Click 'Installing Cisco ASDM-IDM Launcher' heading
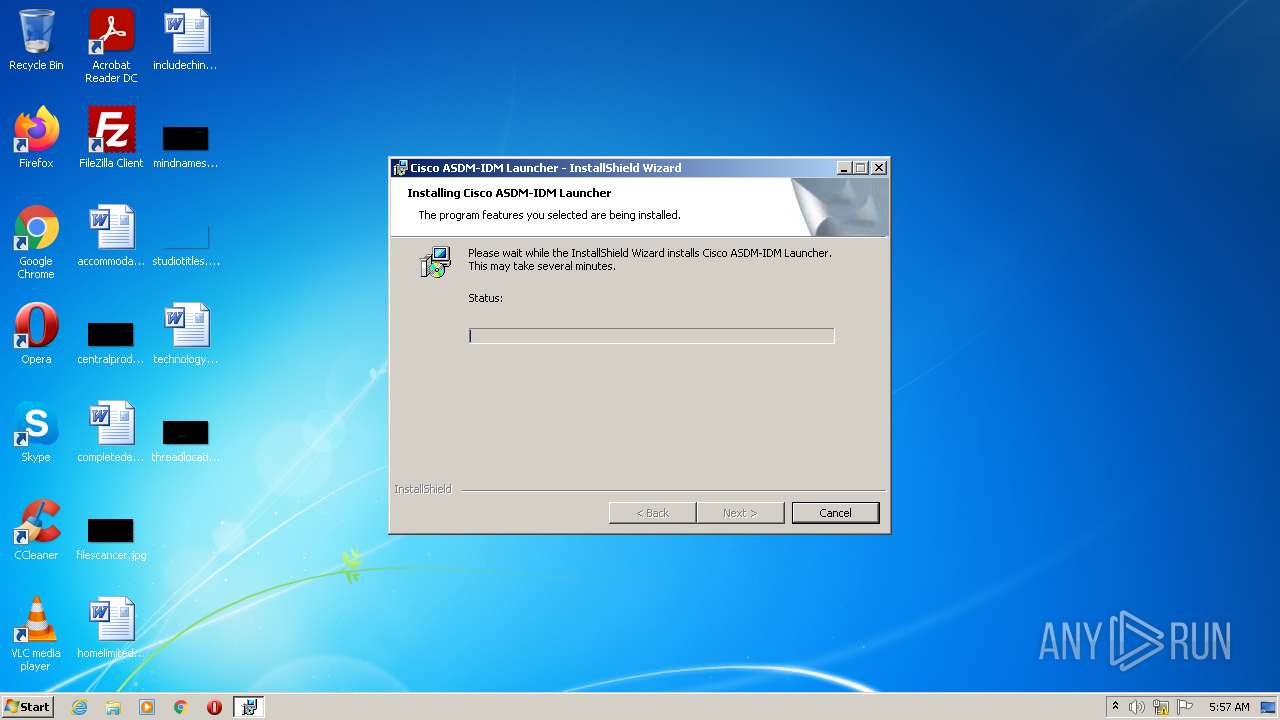1280x720 pixels. [x=509, y=193]
